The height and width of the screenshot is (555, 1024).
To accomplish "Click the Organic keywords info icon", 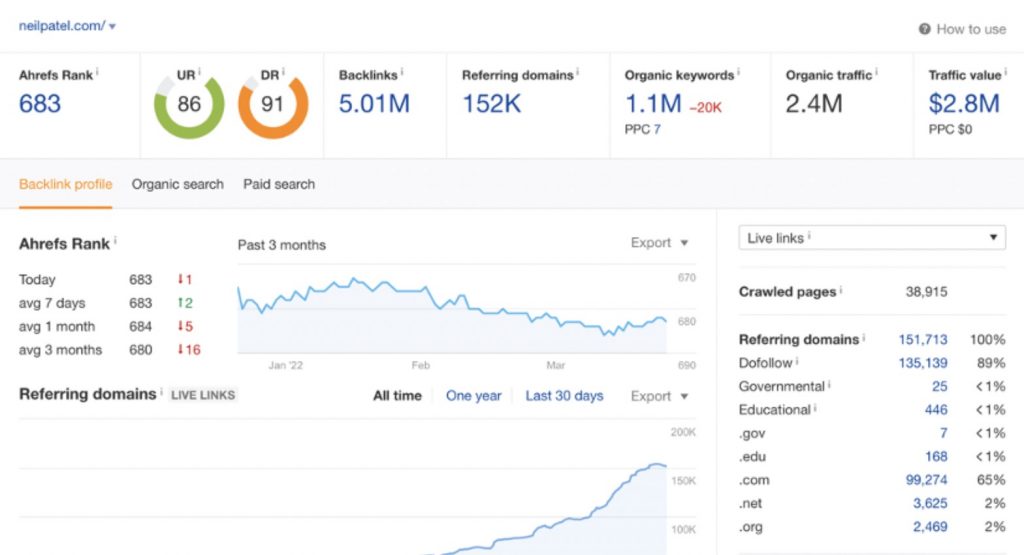I will point(738,71).
